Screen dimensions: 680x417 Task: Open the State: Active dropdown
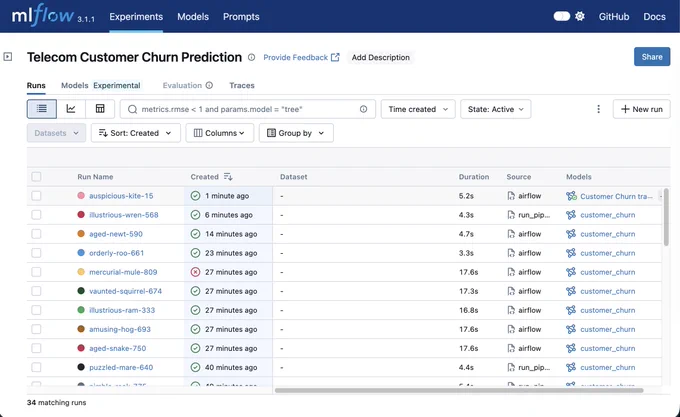point(496,109)
